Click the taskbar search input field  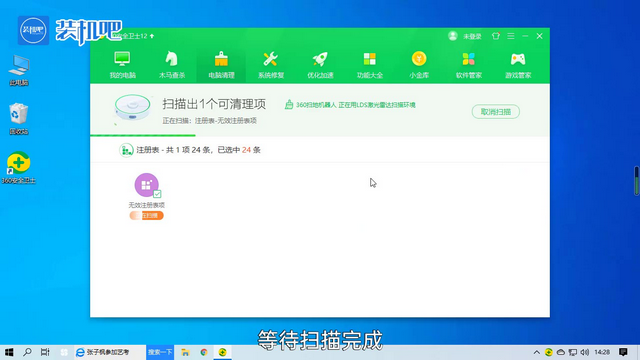pyautogui.click(x=110, y=352)
